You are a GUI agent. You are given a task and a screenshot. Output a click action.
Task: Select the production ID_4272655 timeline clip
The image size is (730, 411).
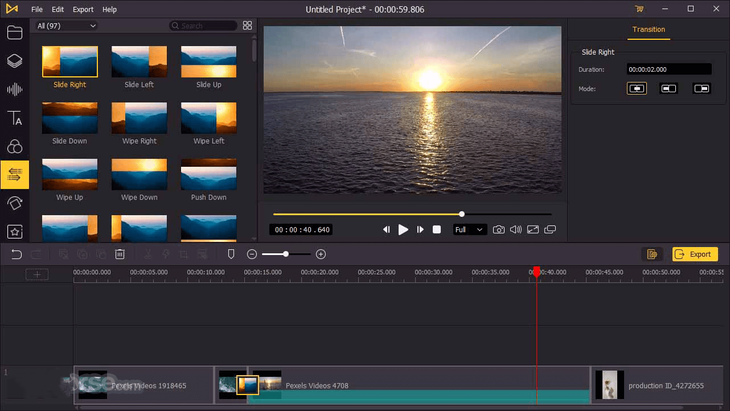657,385
